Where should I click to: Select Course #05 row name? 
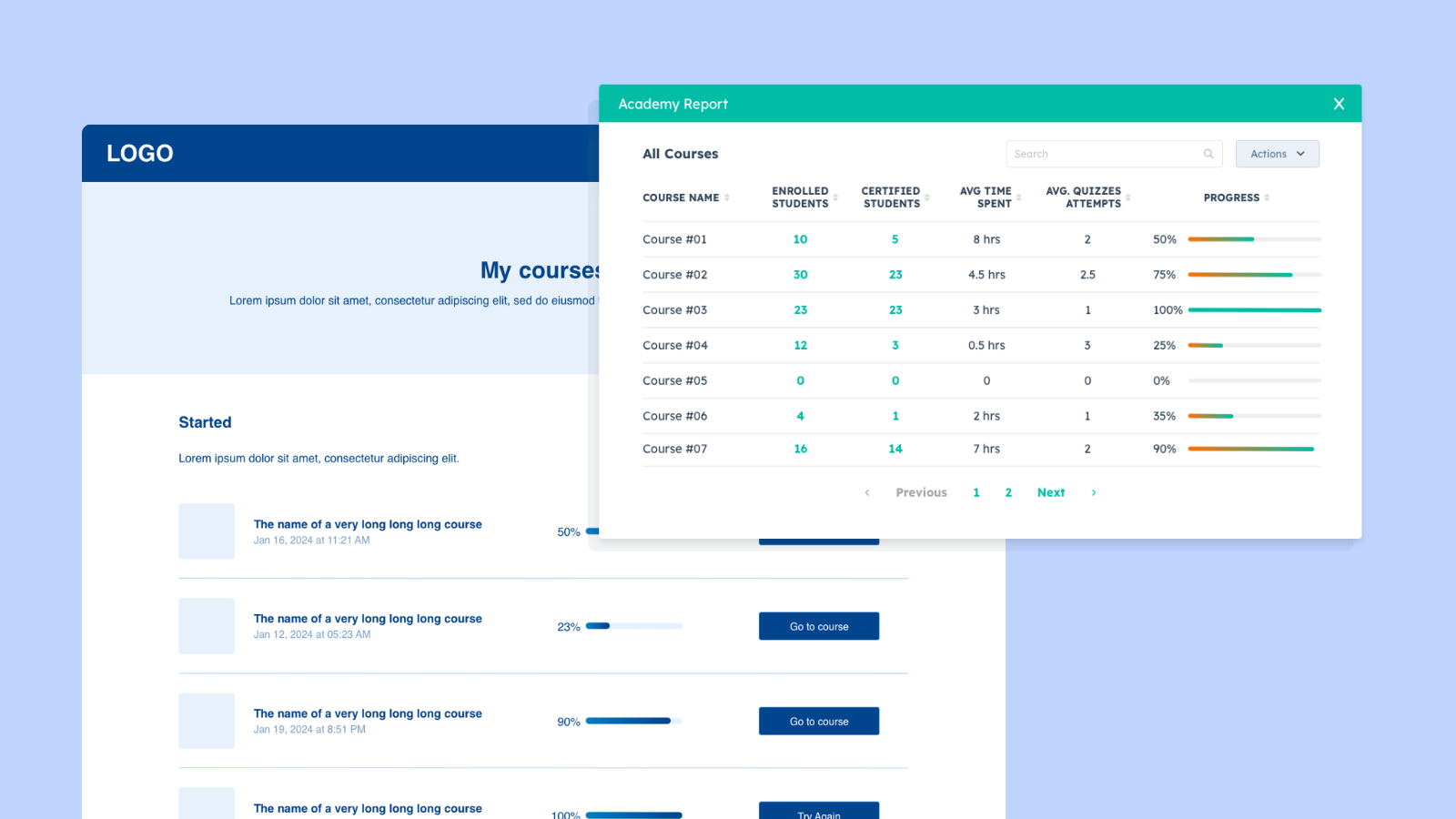[x=674, y=381]
